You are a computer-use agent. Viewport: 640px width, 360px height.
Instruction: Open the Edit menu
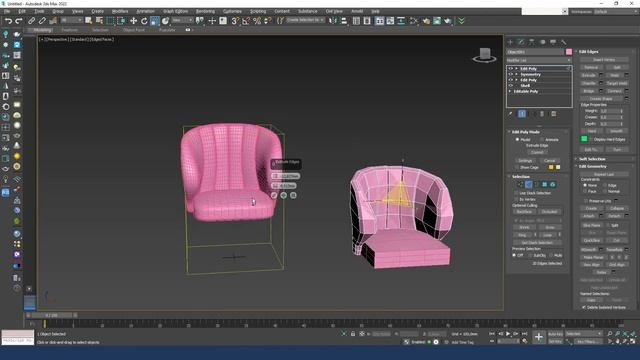(x=22, y=11)
